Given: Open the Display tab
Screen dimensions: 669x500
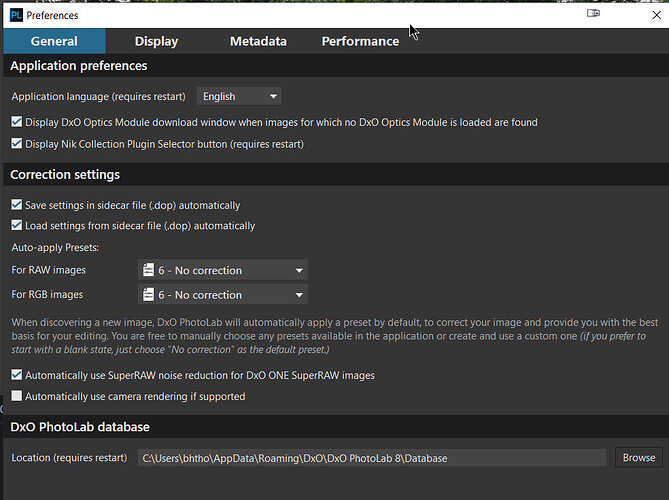Looking at the screenshot, I should [156, 41].
